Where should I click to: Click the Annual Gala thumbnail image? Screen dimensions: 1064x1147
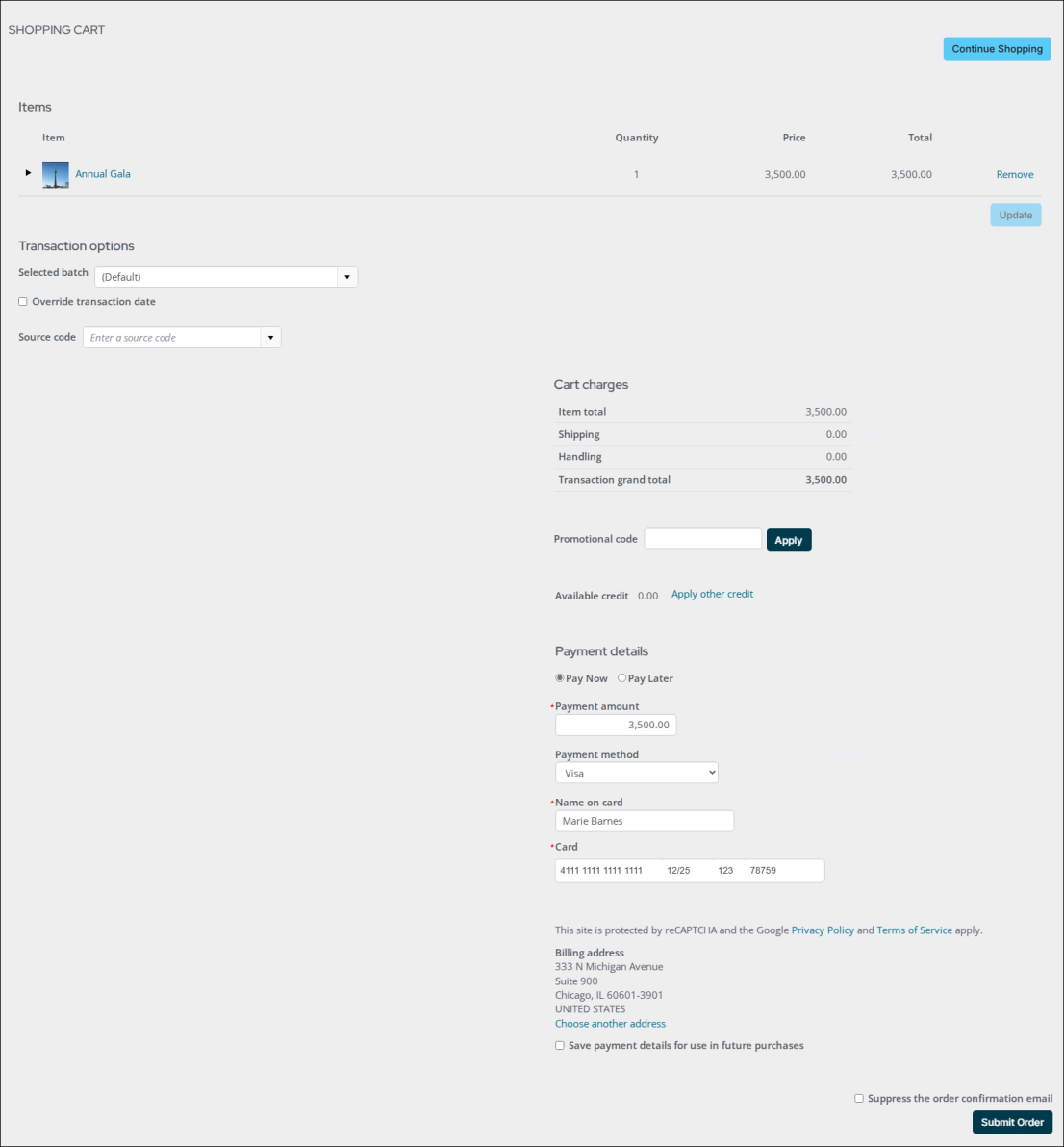pos(56,174)
